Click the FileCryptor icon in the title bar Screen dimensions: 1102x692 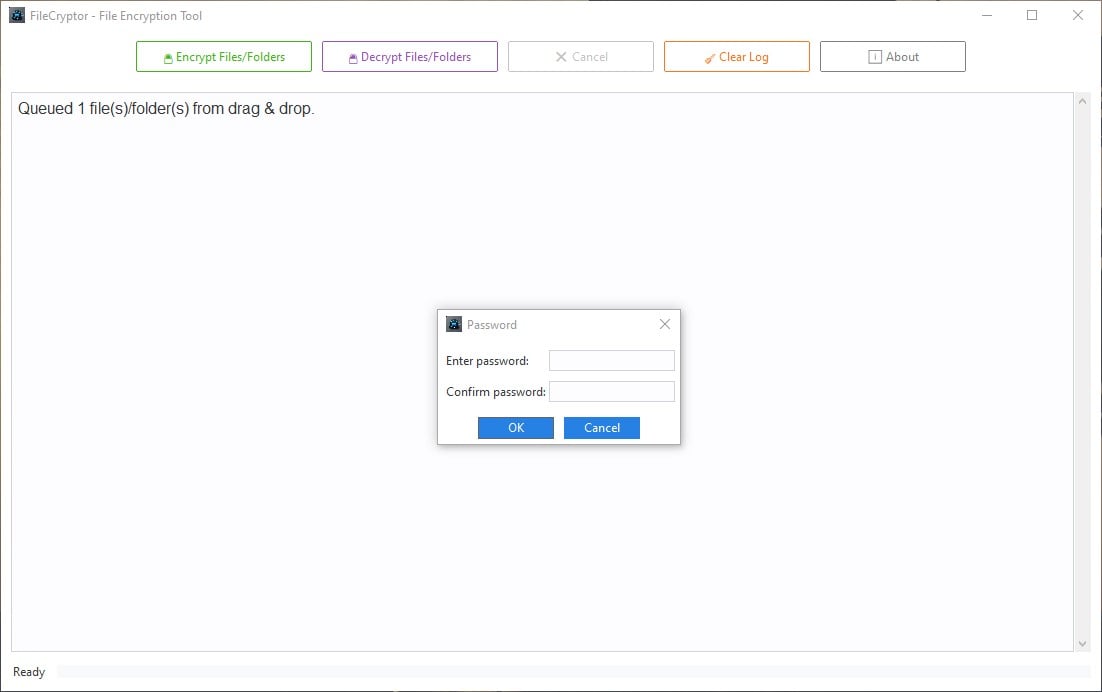16,15
